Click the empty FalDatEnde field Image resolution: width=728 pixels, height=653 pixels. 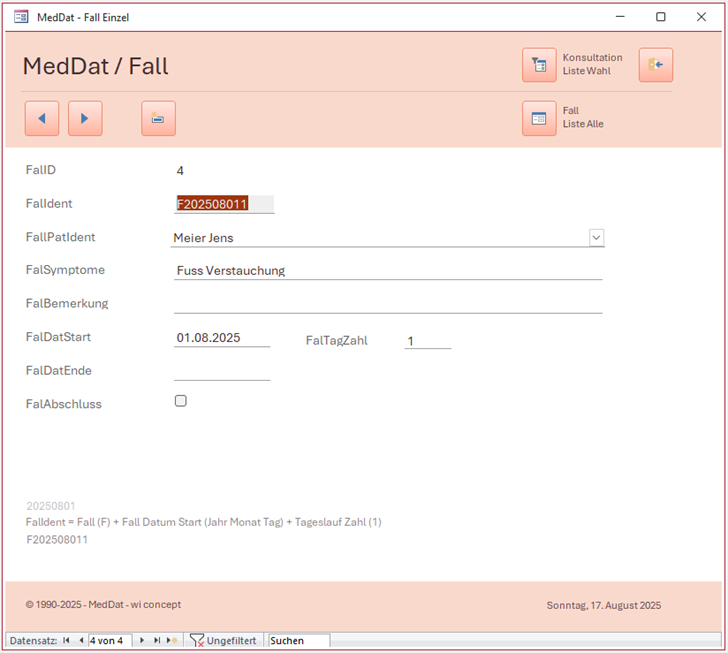[x=222, y=371]
